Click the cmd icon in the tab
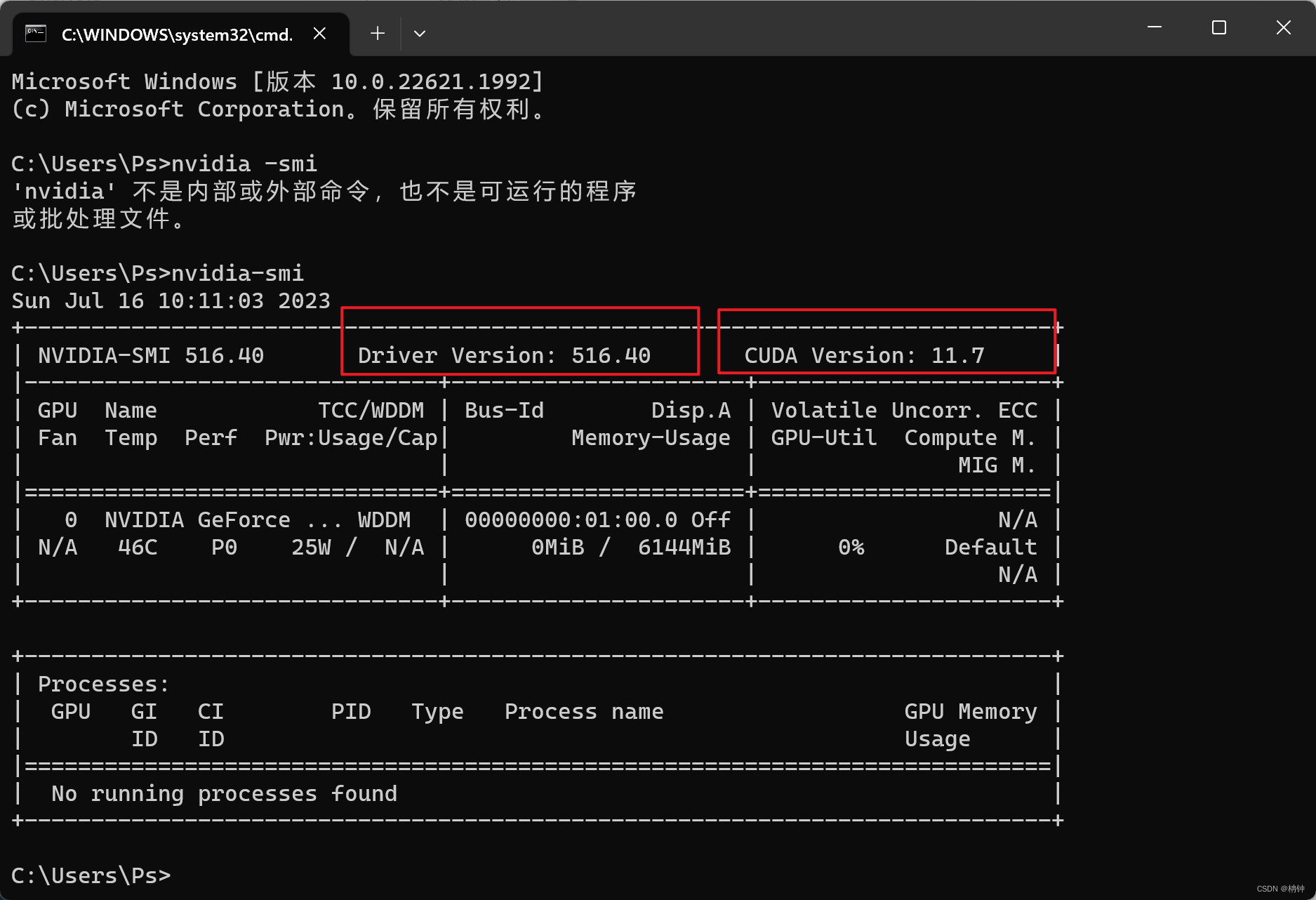This screenshot has width=1316, height=900. 36,33
